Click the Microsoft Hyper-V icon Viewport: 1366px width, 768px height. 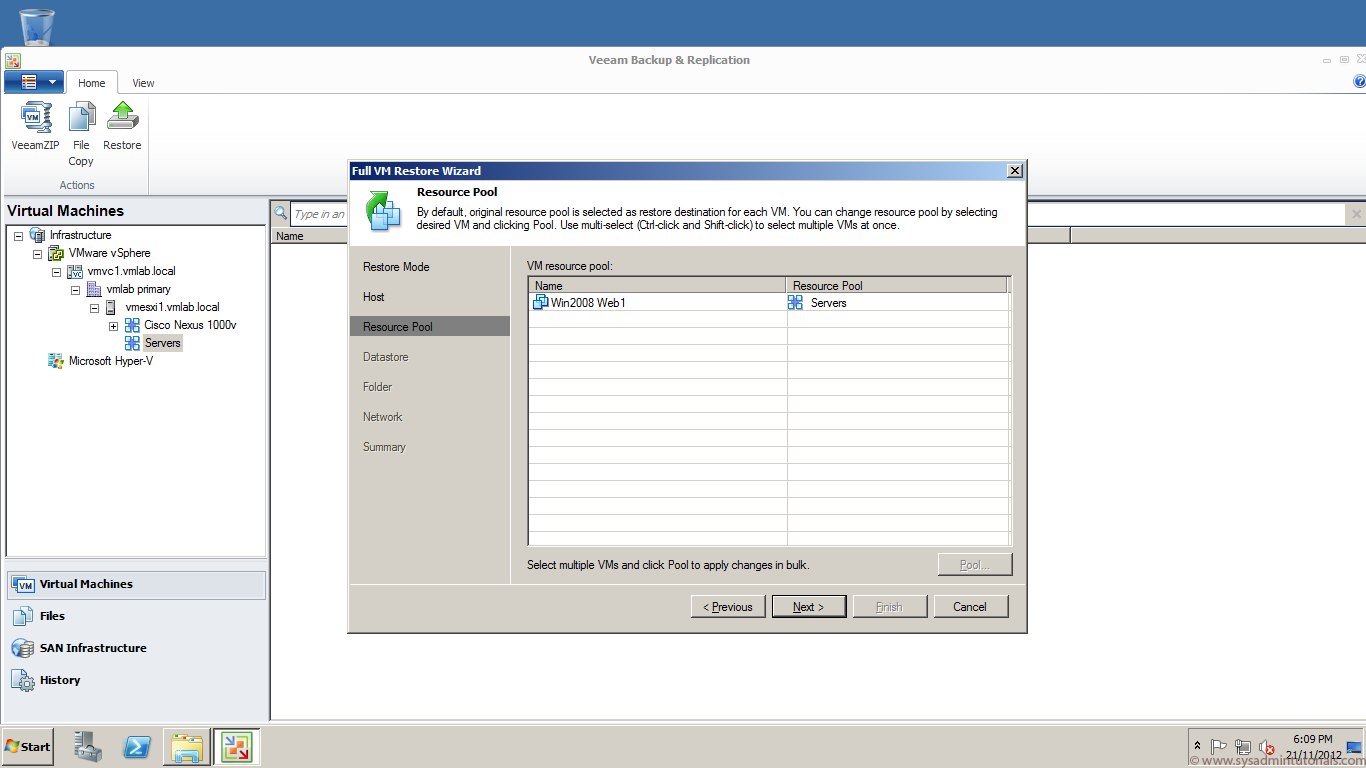(56, 361)
